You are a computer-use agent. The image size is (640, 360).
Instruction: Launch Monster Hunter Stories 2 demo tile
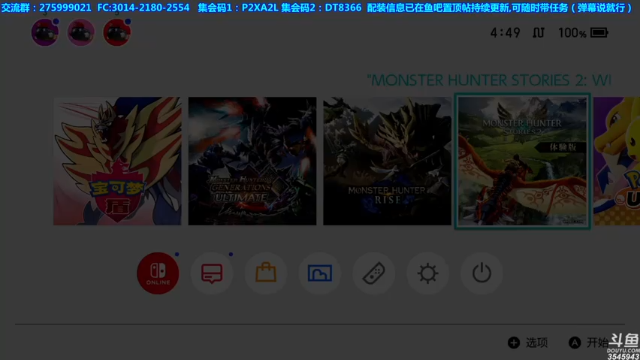click(x=522, y=161)
